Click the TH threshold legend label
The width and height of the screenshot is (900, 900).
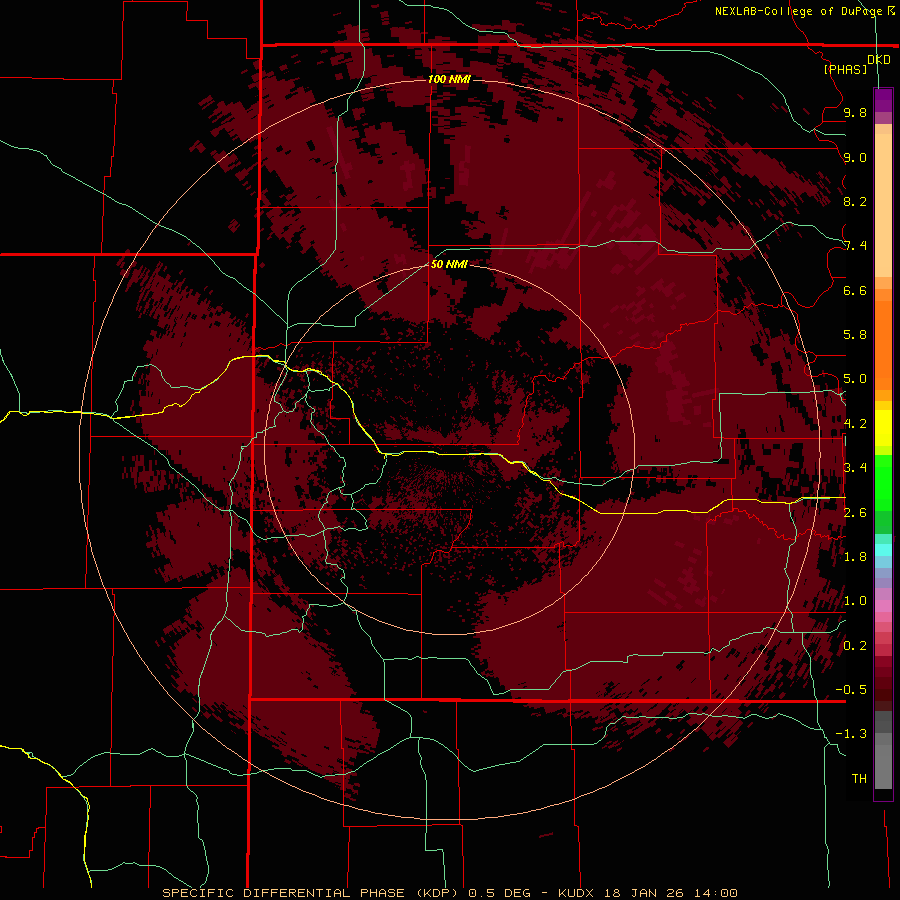[859, 779]
